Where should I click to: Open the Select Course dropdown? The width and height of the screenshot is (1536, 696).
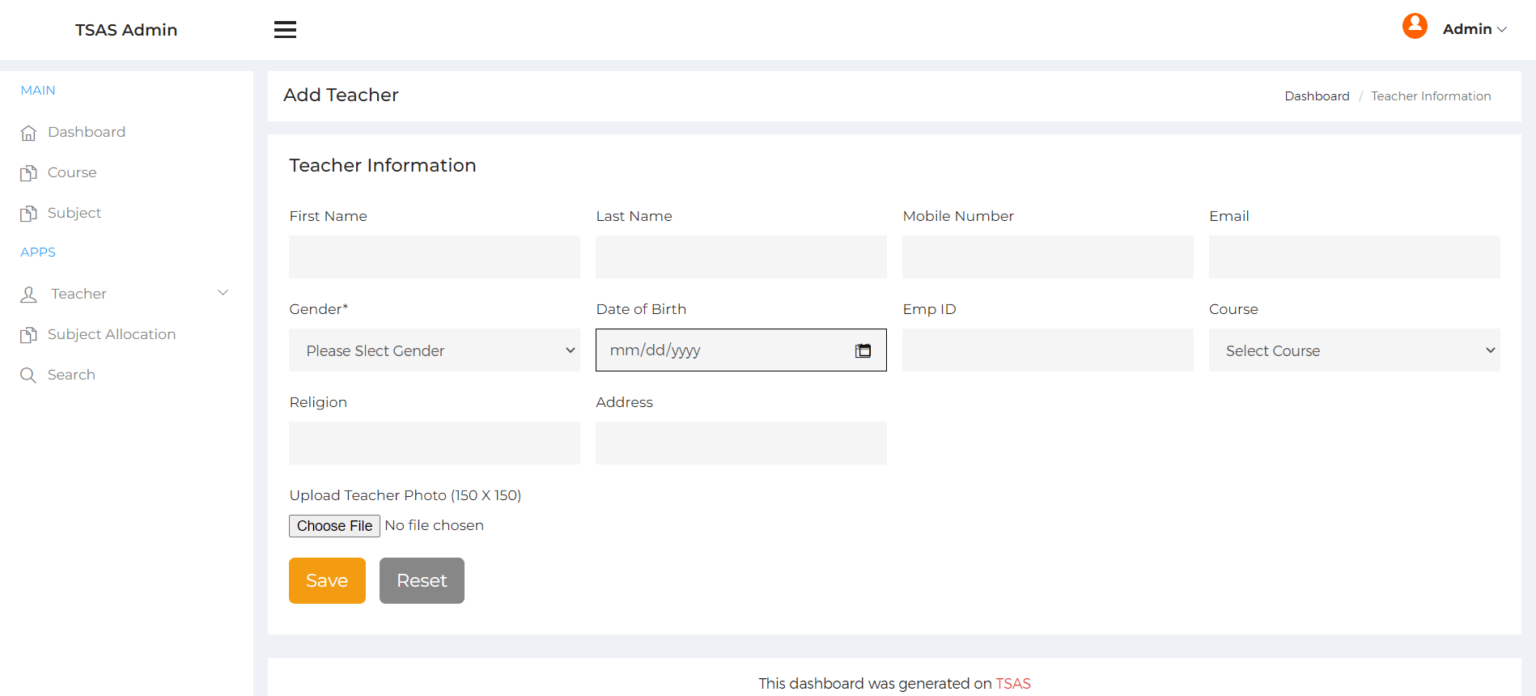pos(1354,350)
